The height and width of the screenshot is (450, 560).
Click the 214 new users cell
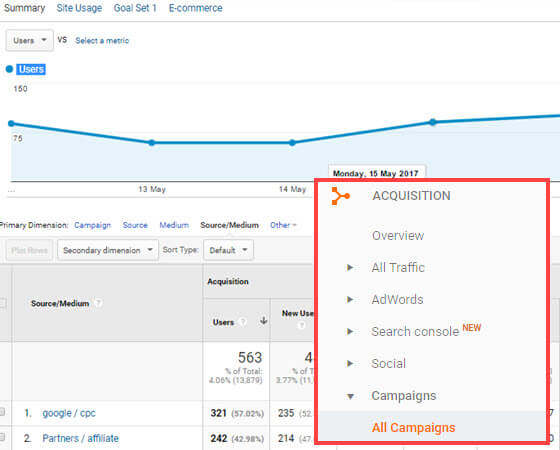click(x=286, y=438)
